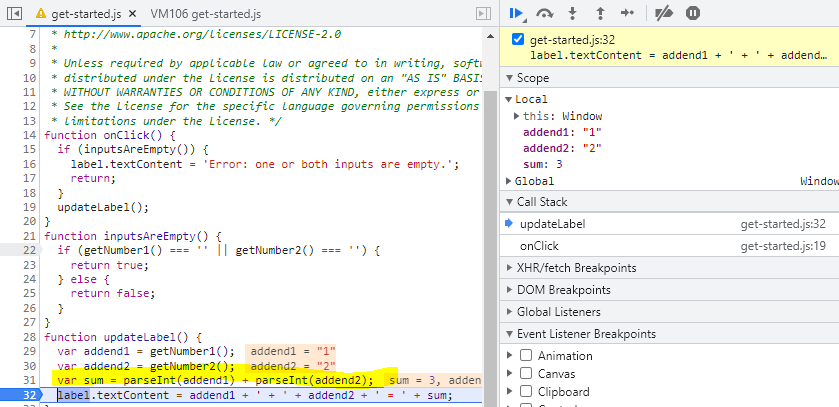
Task: Step out of current function
Action: click(x=600, y=13)
